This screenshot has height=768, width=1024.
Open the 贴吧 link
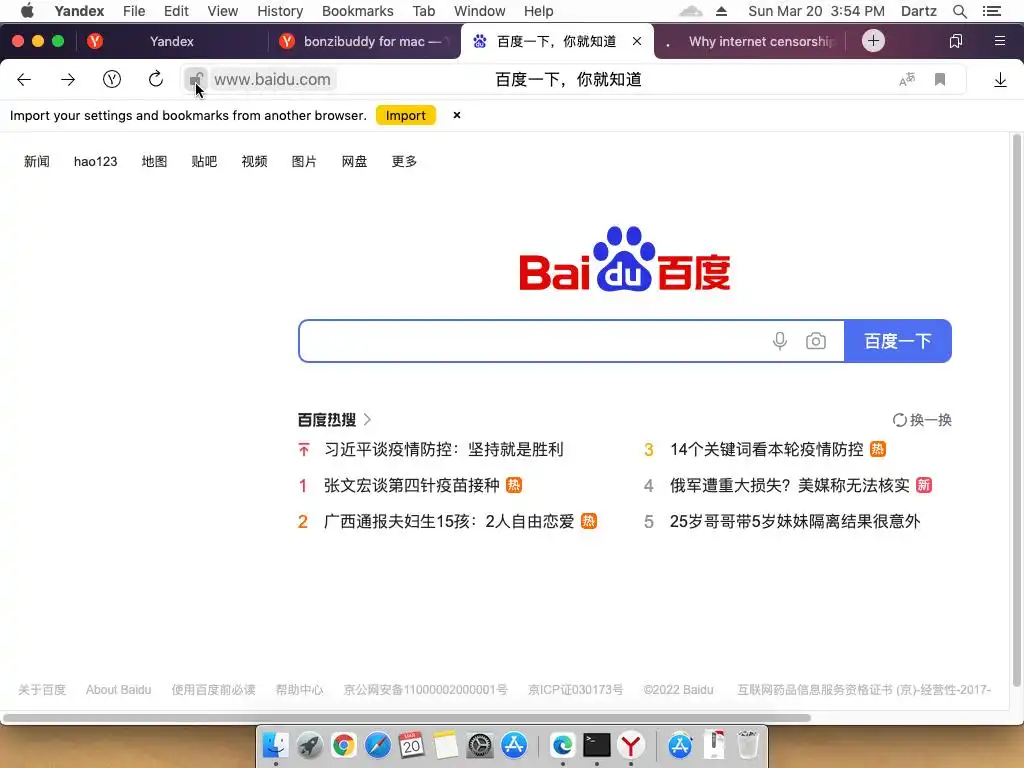click(204, 161)
